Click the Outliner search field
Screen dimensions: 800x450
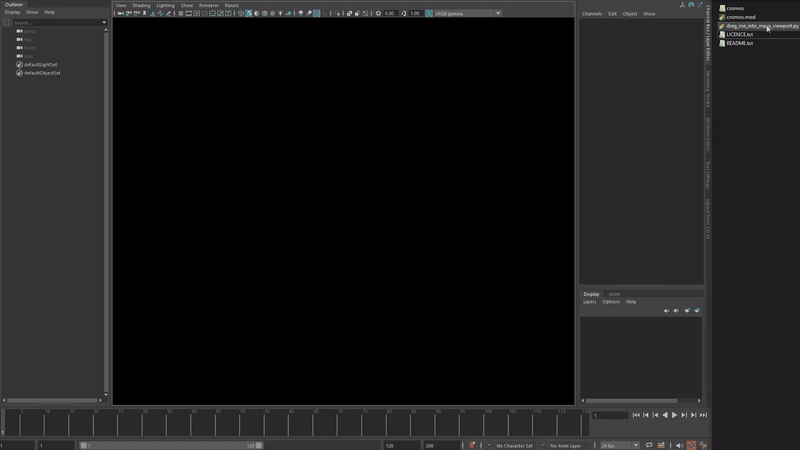[56, 22]
